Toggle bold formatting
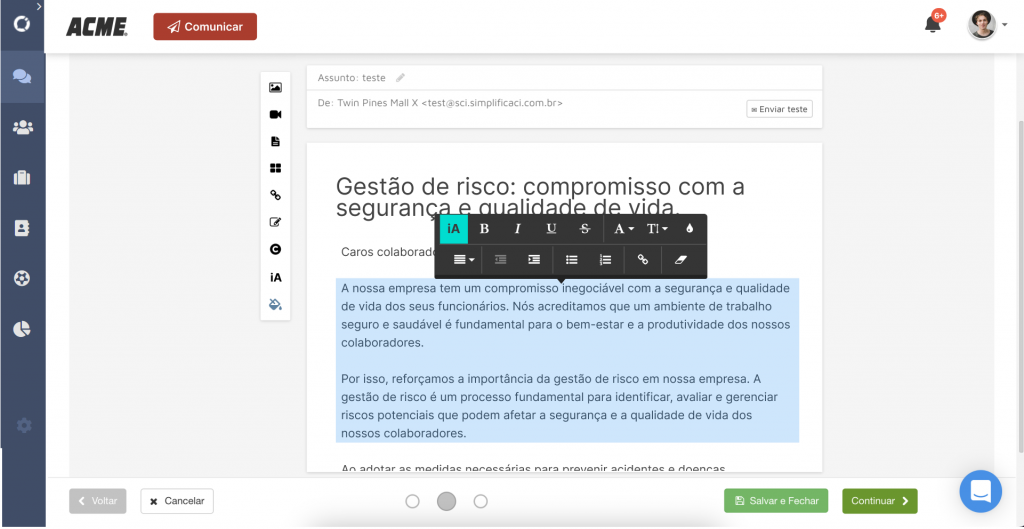Screen dimensions: 1024x529 (x=484, y=229)
